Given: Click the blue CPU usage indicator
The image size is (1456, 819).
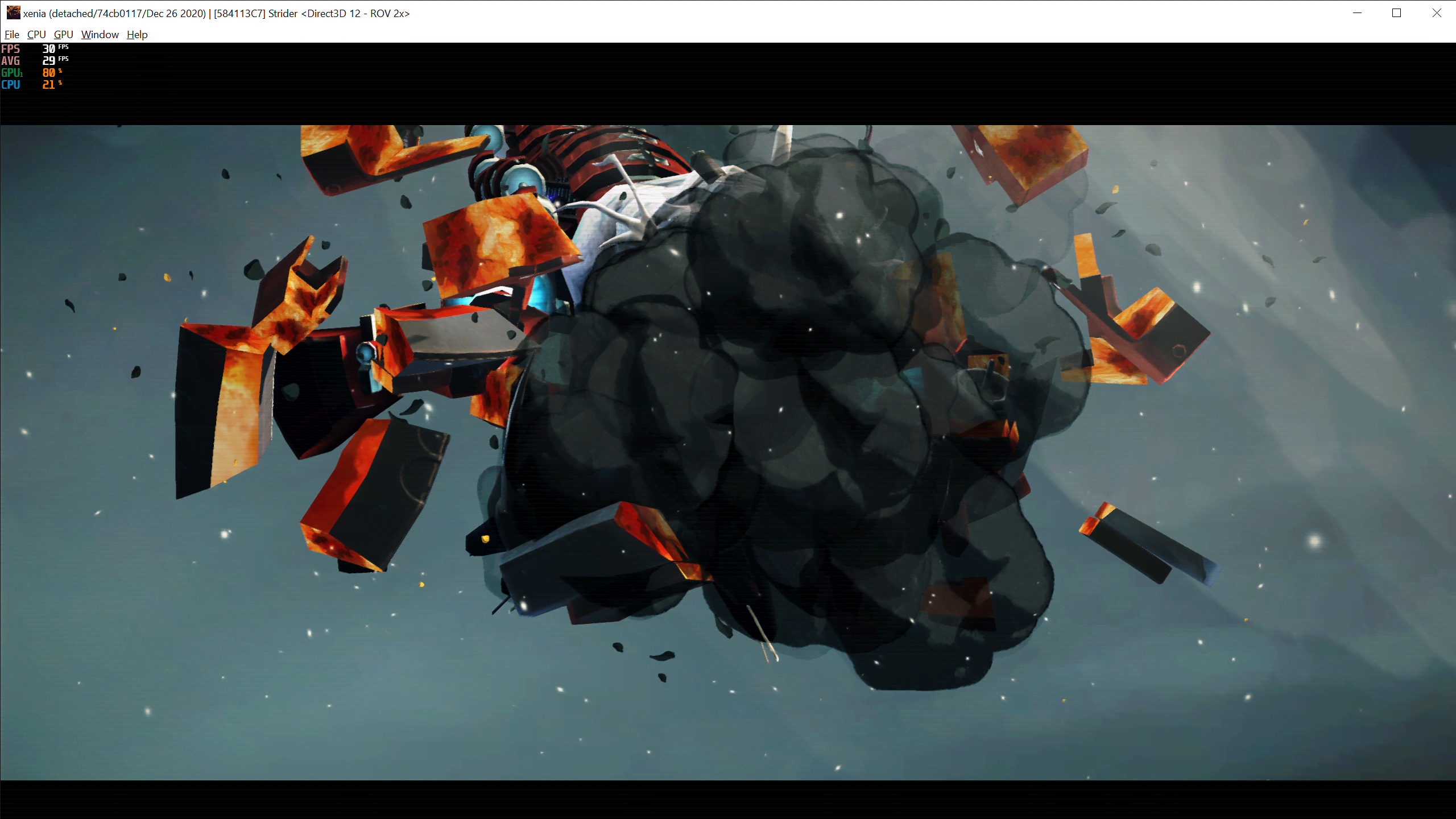Looking at the screenshot, I should pos(11,85).
